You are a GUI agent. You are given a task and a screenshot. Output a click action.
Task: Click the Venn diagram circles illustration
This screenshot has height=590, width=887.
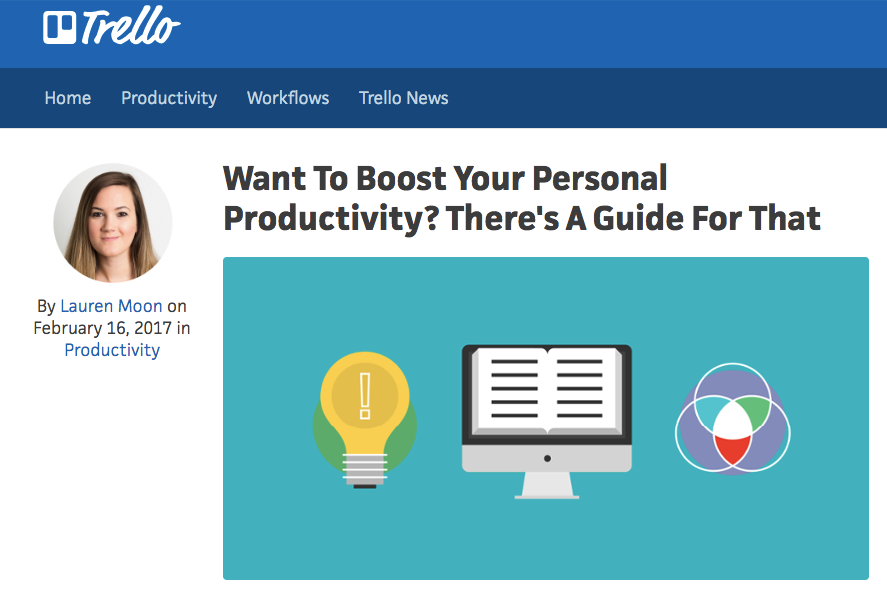(x=733, y=419)
